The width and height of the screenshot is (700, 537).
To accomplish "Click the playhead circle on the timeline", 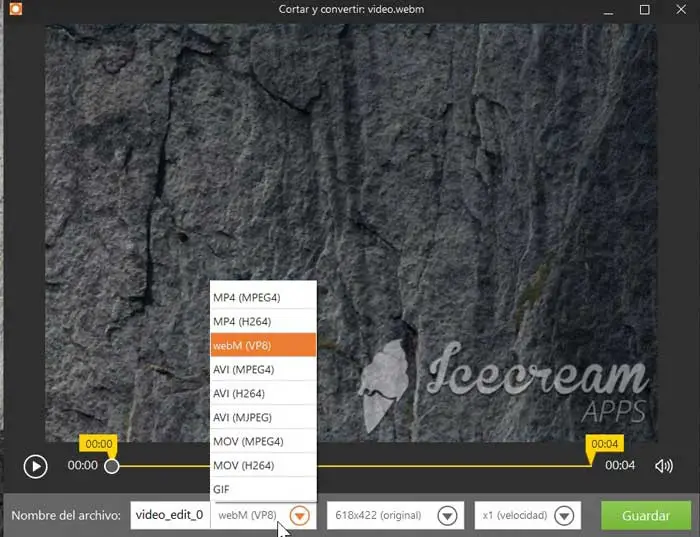I will (112, 466).
